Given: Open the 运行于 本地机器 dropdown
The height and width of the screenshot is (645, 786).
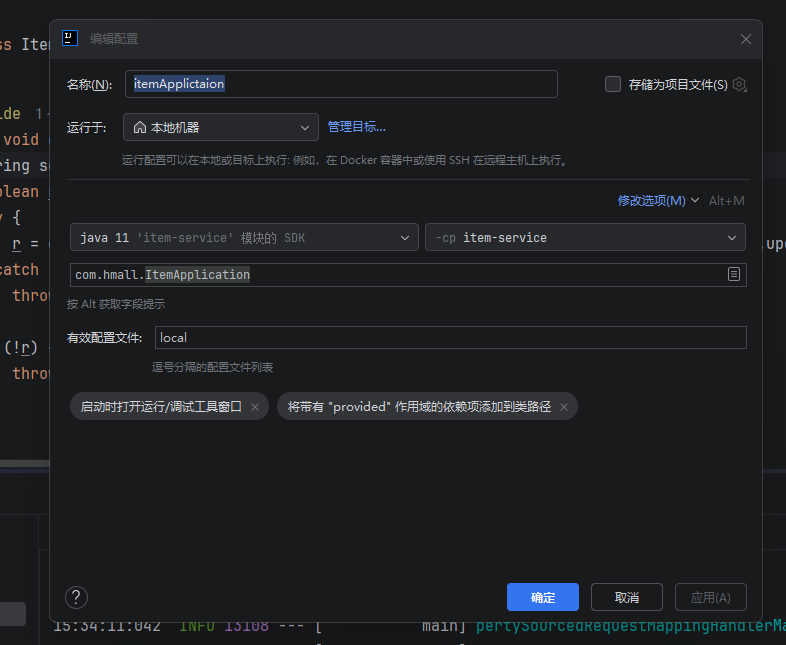Looking at the screenshot, I should (221, 127).
